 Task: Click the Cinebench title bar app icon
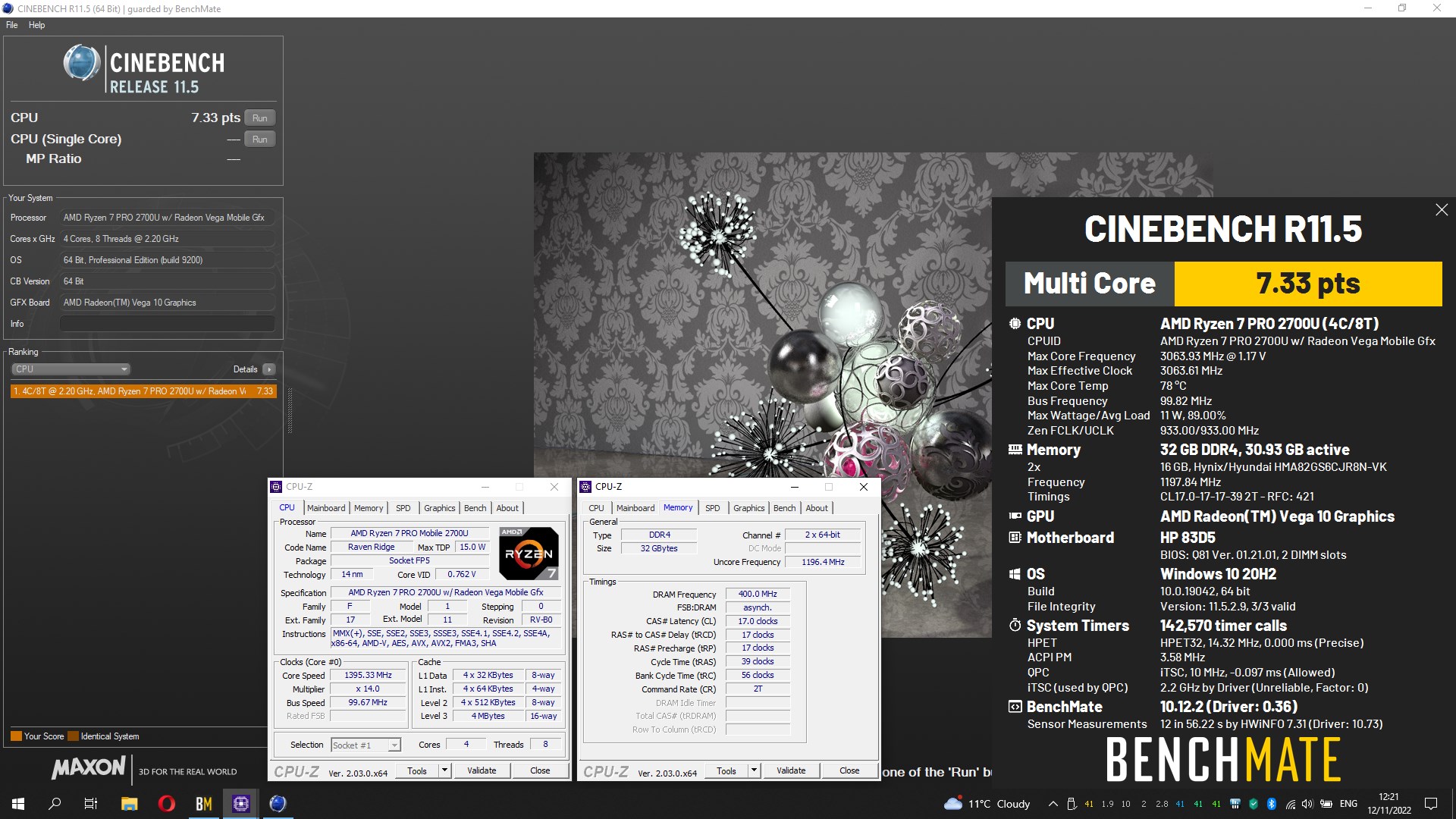pyautogui.click(x=8, y=8)
